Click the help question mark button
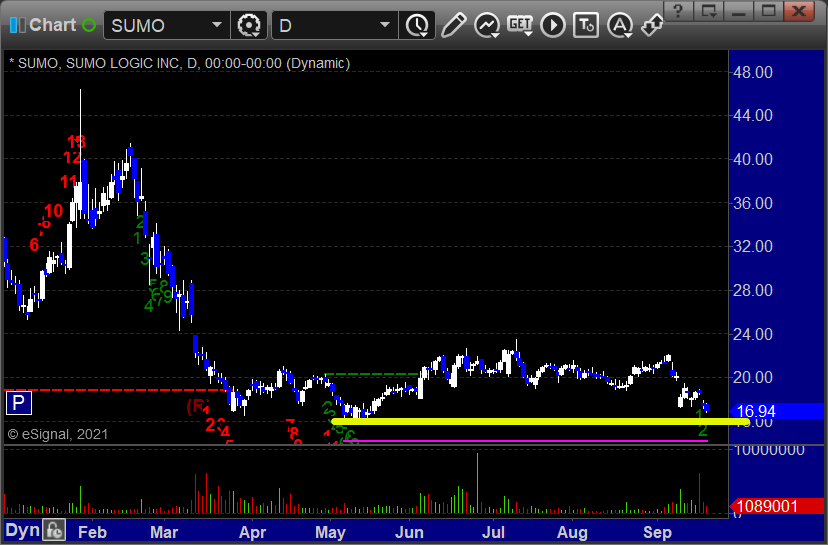The height and width of the screenshot is (545, 828). click(x=679, y=11)
